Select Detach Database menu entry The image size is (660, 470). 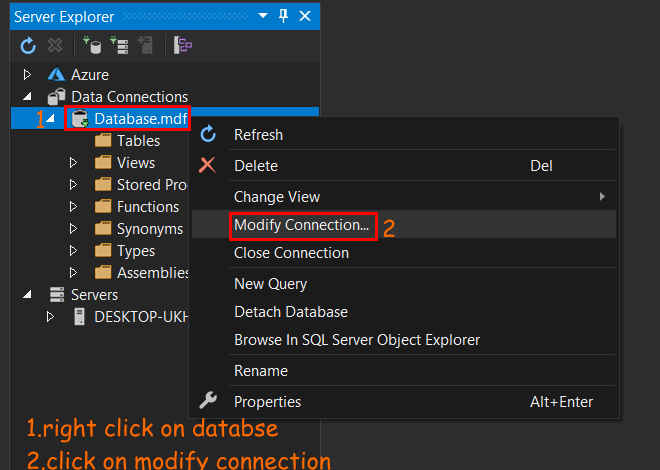(404, 312)
